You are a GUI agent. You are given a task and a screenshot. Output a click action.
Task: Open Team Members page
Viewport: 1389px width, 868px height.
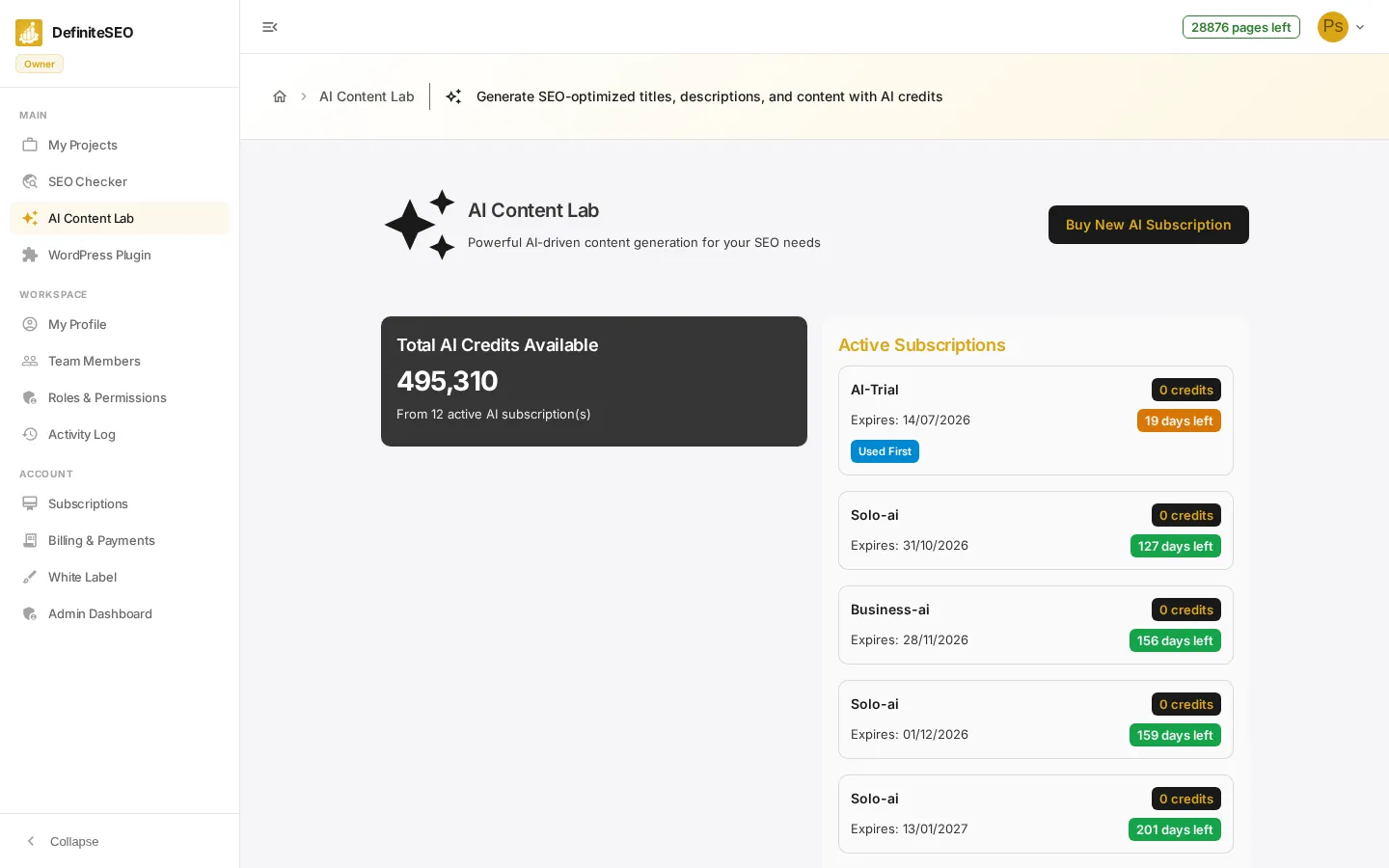click(x=120, y=361)
